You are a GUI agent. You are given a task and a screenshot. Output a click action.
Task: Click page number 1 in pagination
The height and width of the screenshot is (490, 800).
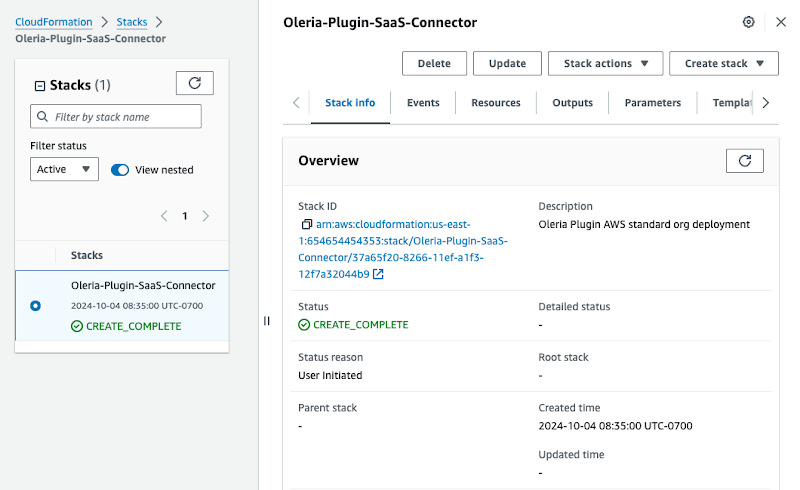coord(185,216)
